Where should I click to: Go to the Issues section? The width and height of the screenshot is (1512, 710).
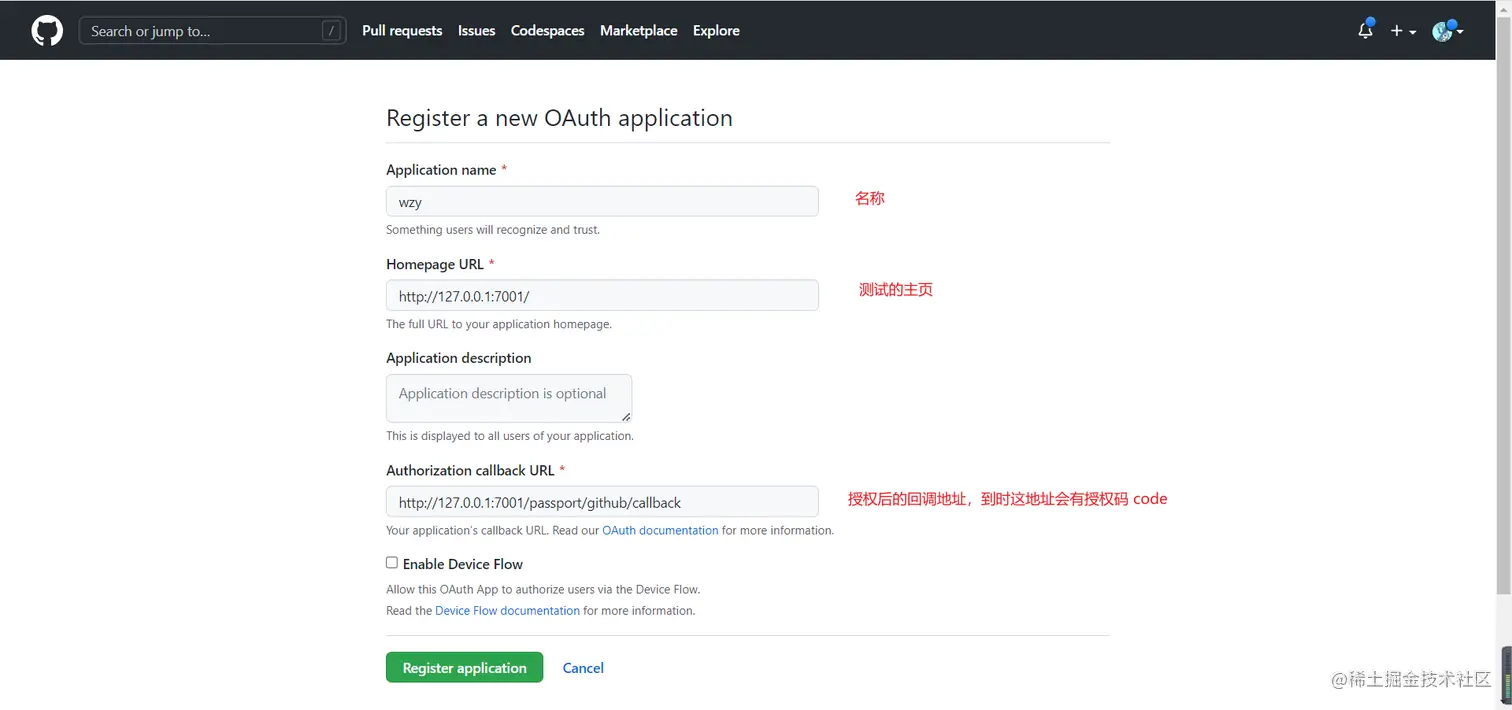(x=476, y=30)
